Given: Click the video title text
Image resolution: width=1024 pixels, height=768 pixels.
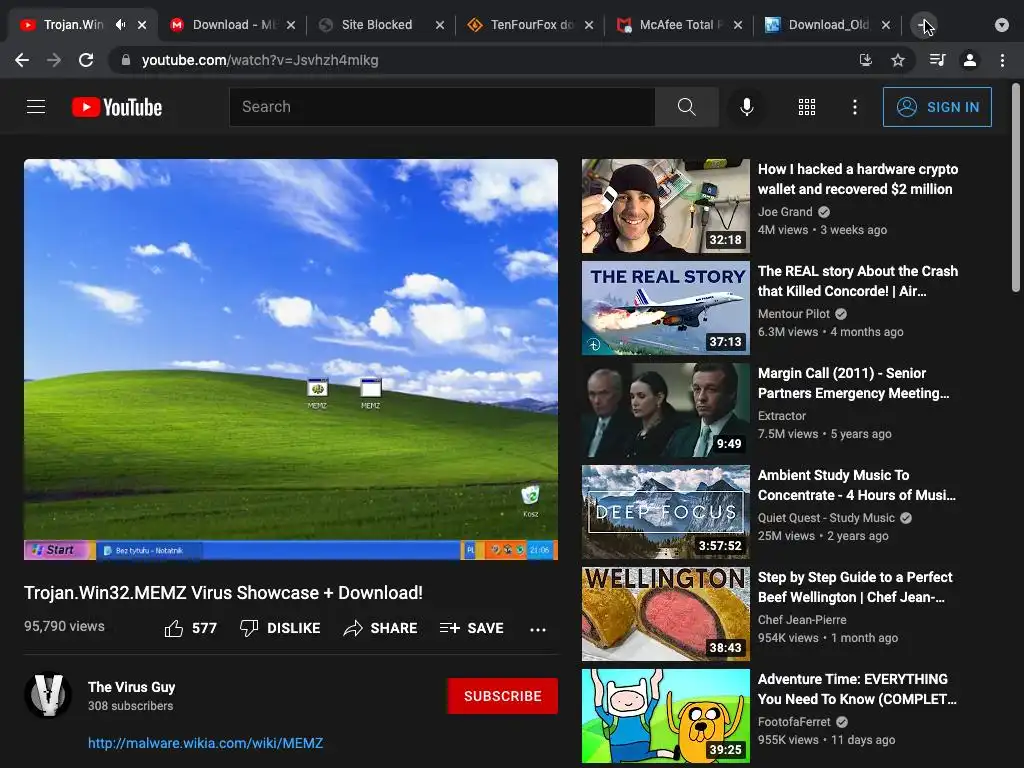Looking at the screenshot, I should [223, 593].
